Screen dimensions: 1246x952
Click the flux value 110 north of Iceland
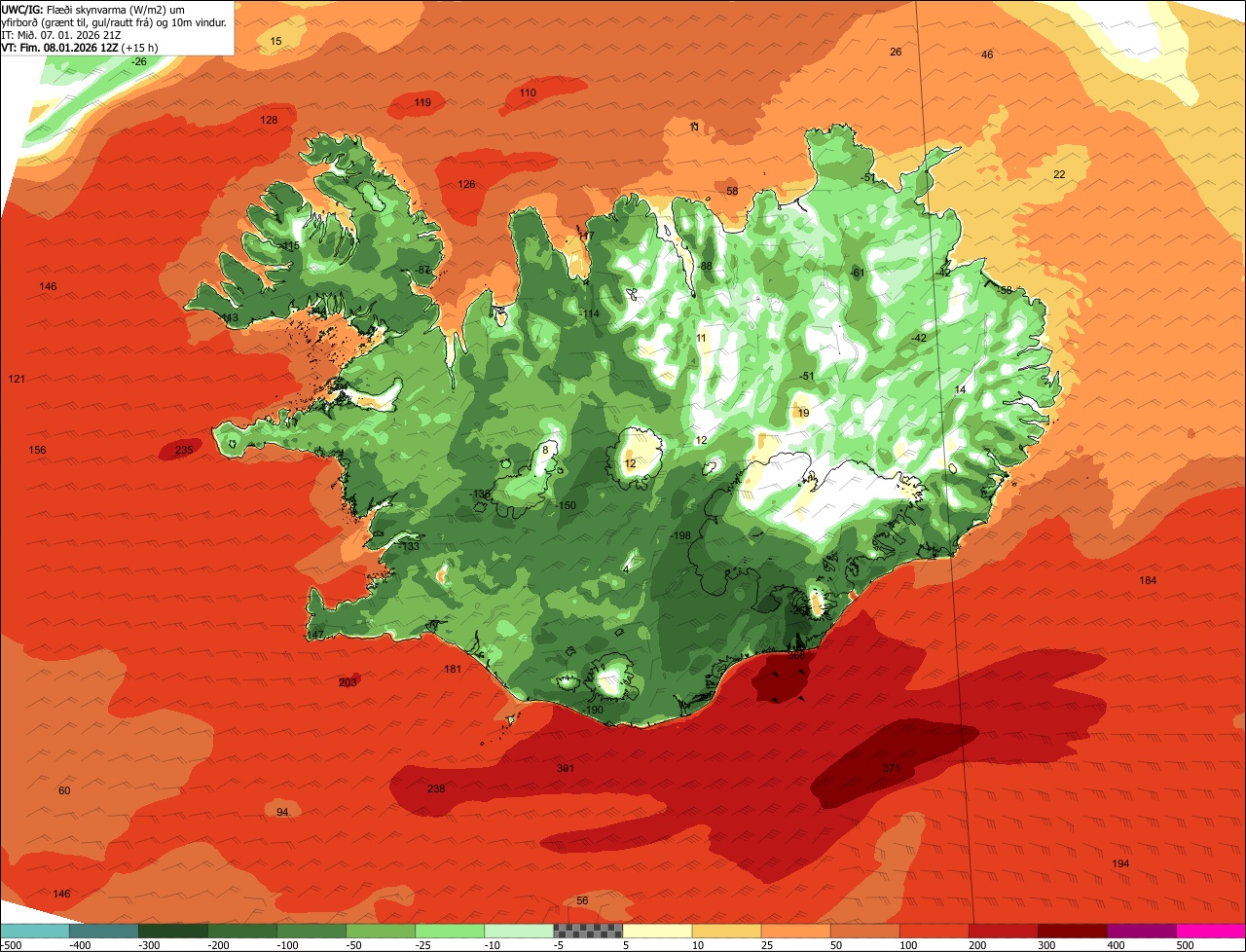[x=528, y=92]
